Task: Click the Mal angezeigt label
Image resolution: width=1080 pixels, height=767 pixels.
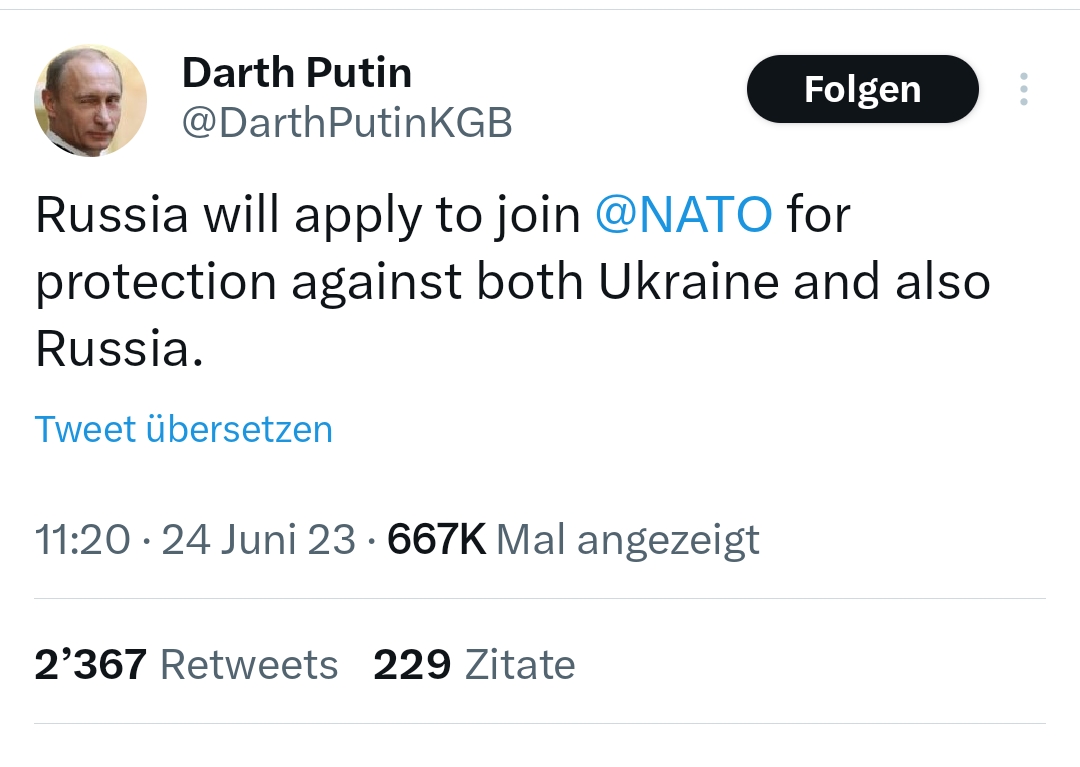Action: pos(628,540)
